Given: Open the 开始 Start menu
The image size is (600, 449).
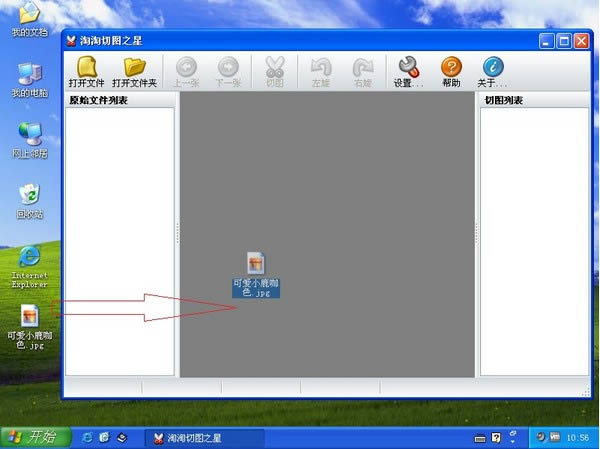Looking at the screenshot, I should 36,437.
